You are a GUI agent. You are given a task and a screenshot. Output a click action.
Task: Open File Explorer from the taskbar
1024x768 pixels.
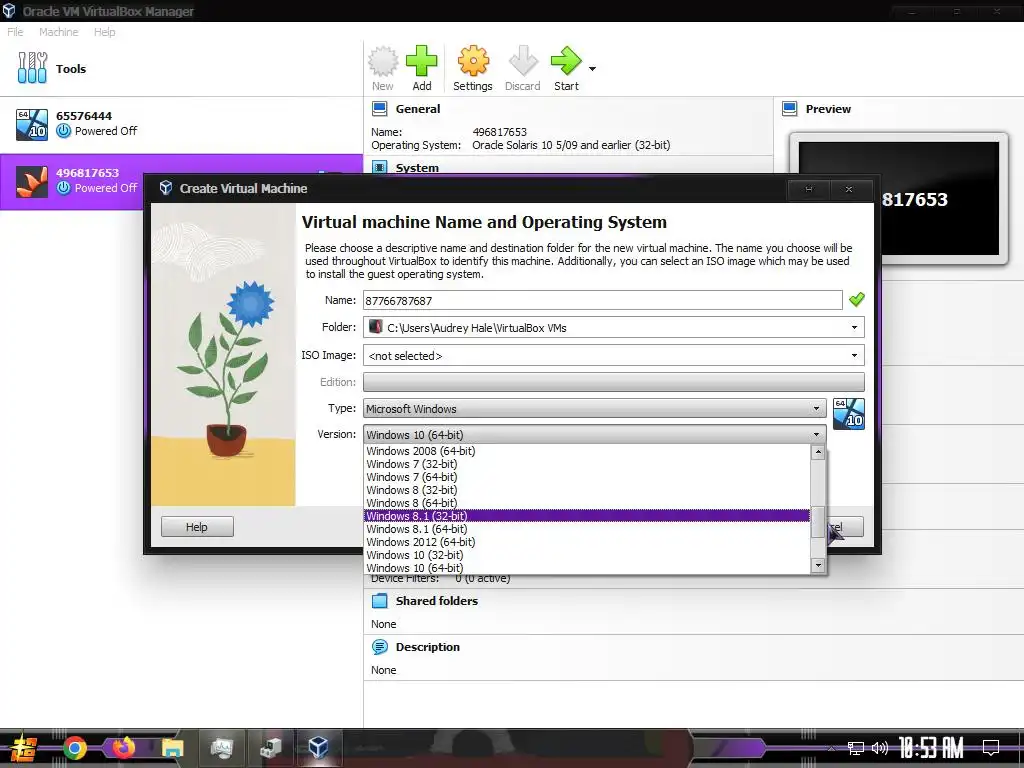(172, 748)
